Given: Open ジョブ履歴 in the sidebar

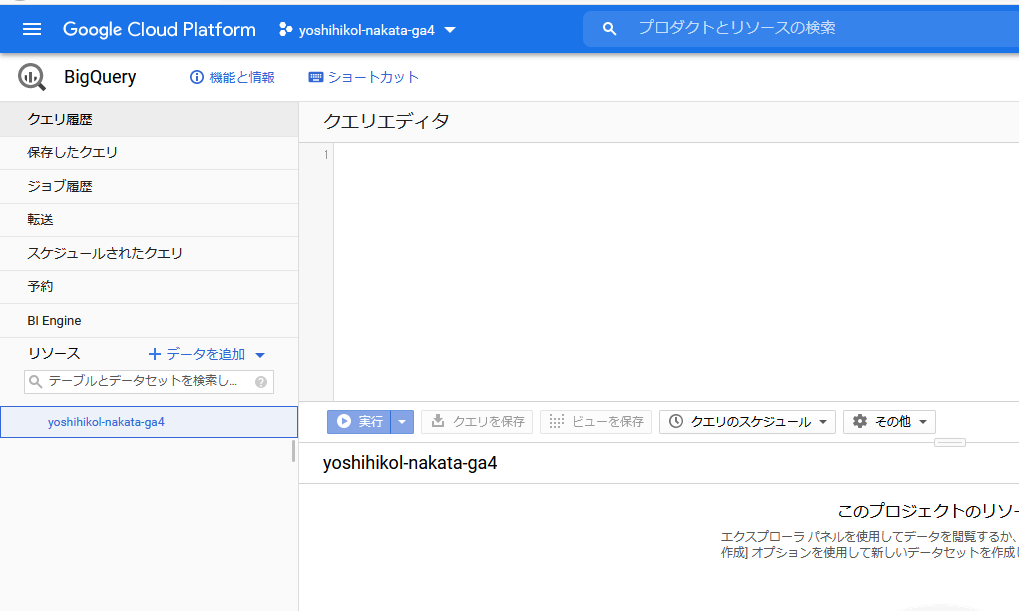Looking at the screenshot, I should point(149,187).
